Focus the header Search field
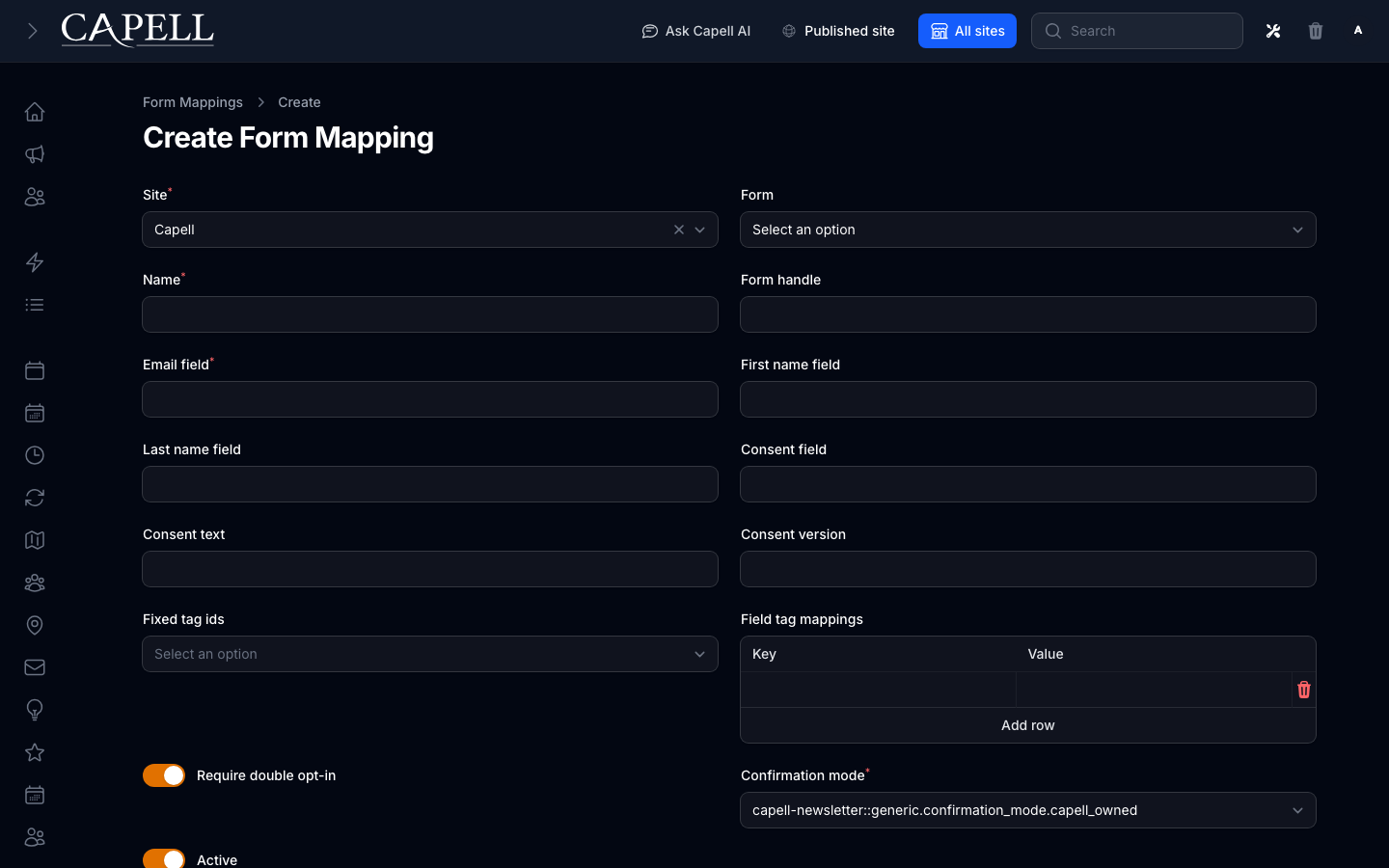The width and height of the screenshot is (1389, 868). (x=1137, y=31)
